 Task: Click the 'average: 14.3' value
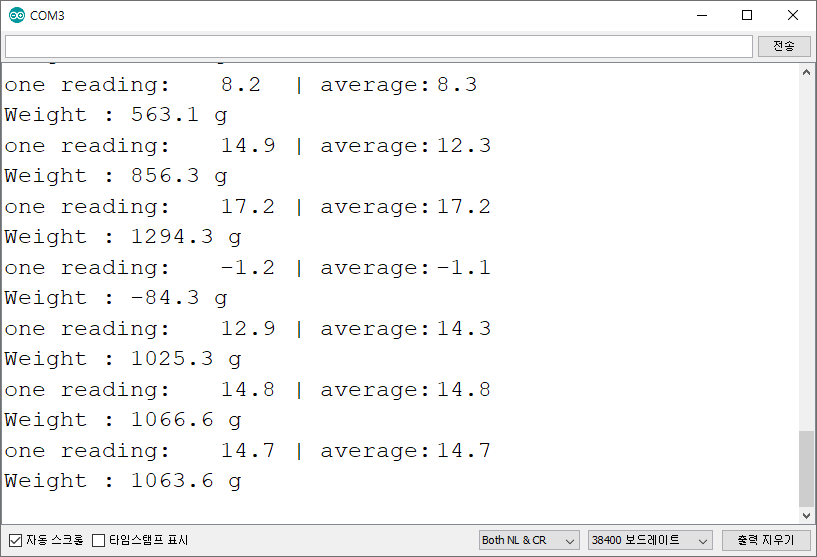406,329
